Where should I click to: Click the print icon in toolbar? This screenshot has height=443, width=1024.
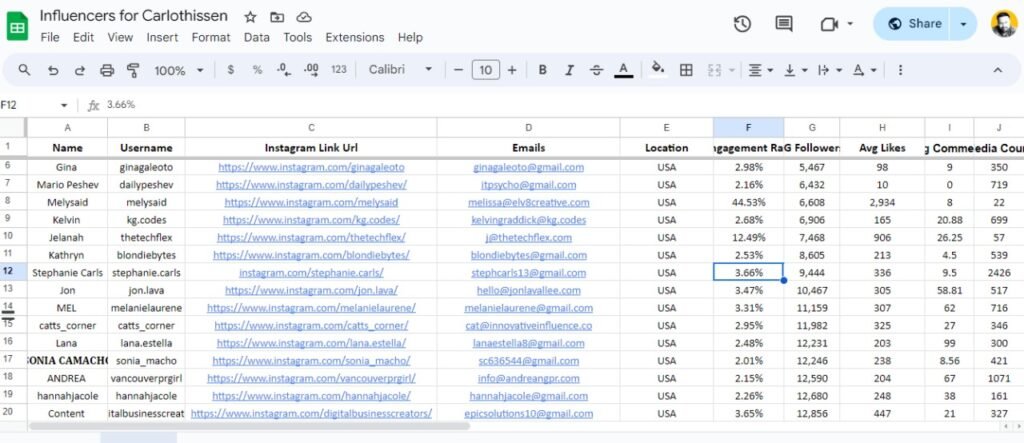tap(107, 70)
